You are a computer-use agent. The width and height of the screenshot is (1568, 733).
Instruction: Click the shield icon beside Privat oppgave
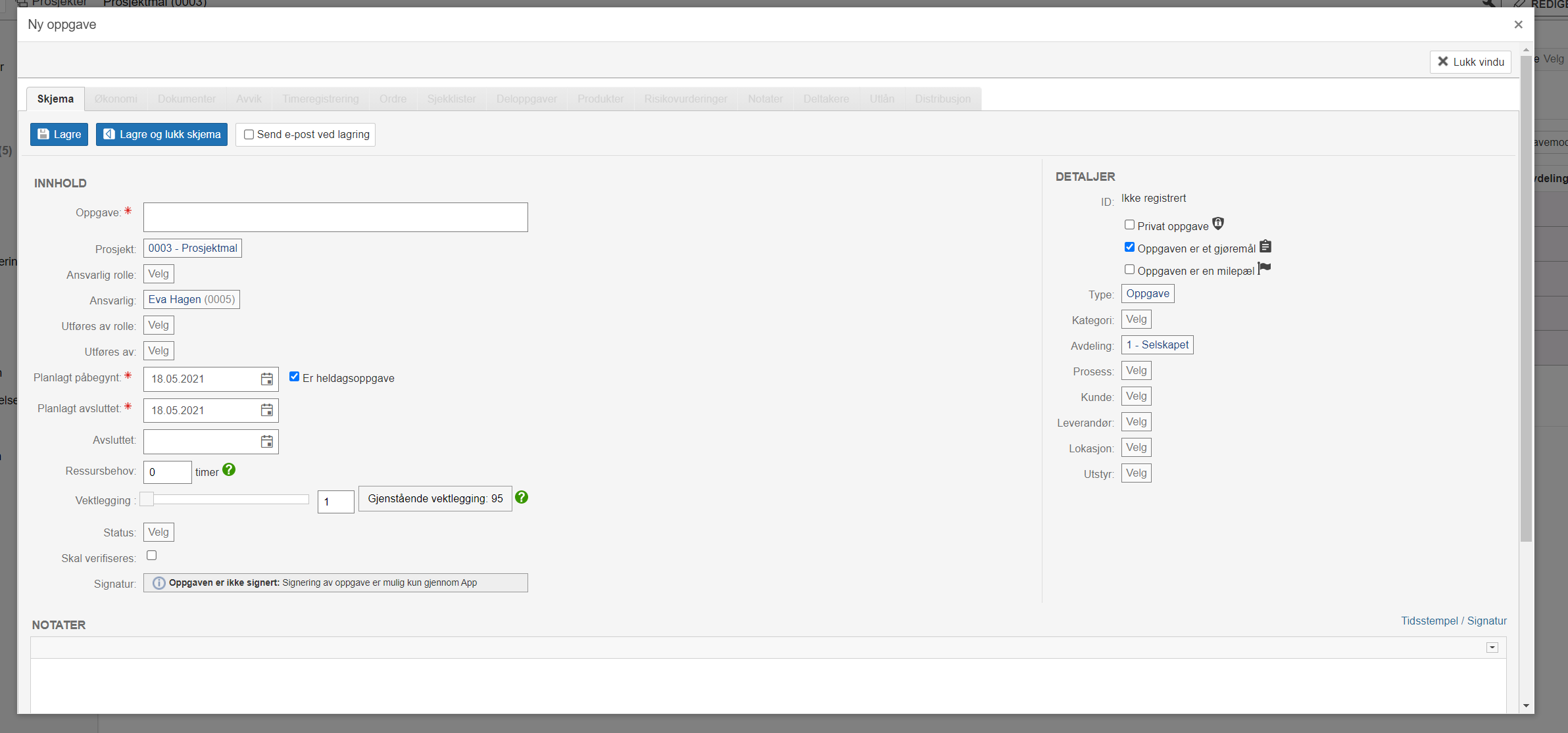(x=1218, y=224)
